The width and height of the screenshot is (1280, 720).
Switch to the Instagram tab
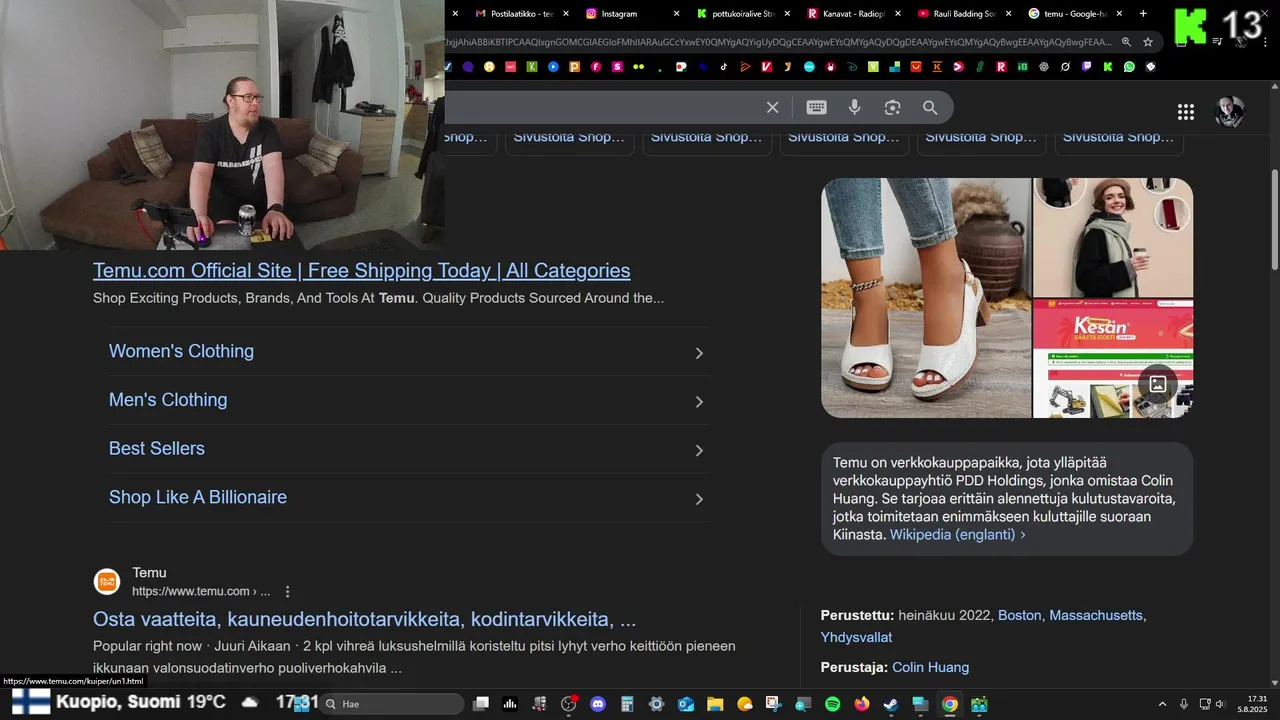coord(630,14)
